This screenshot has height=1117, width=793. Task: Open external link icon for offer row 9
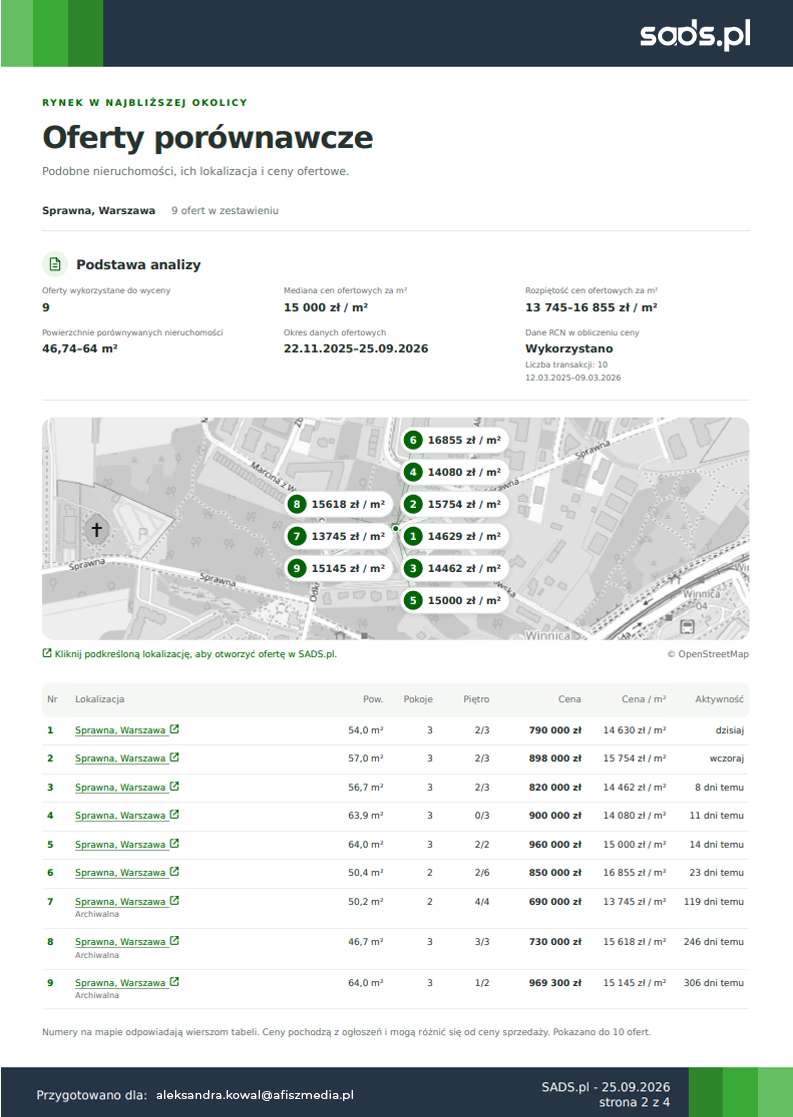tap(175, 982)
